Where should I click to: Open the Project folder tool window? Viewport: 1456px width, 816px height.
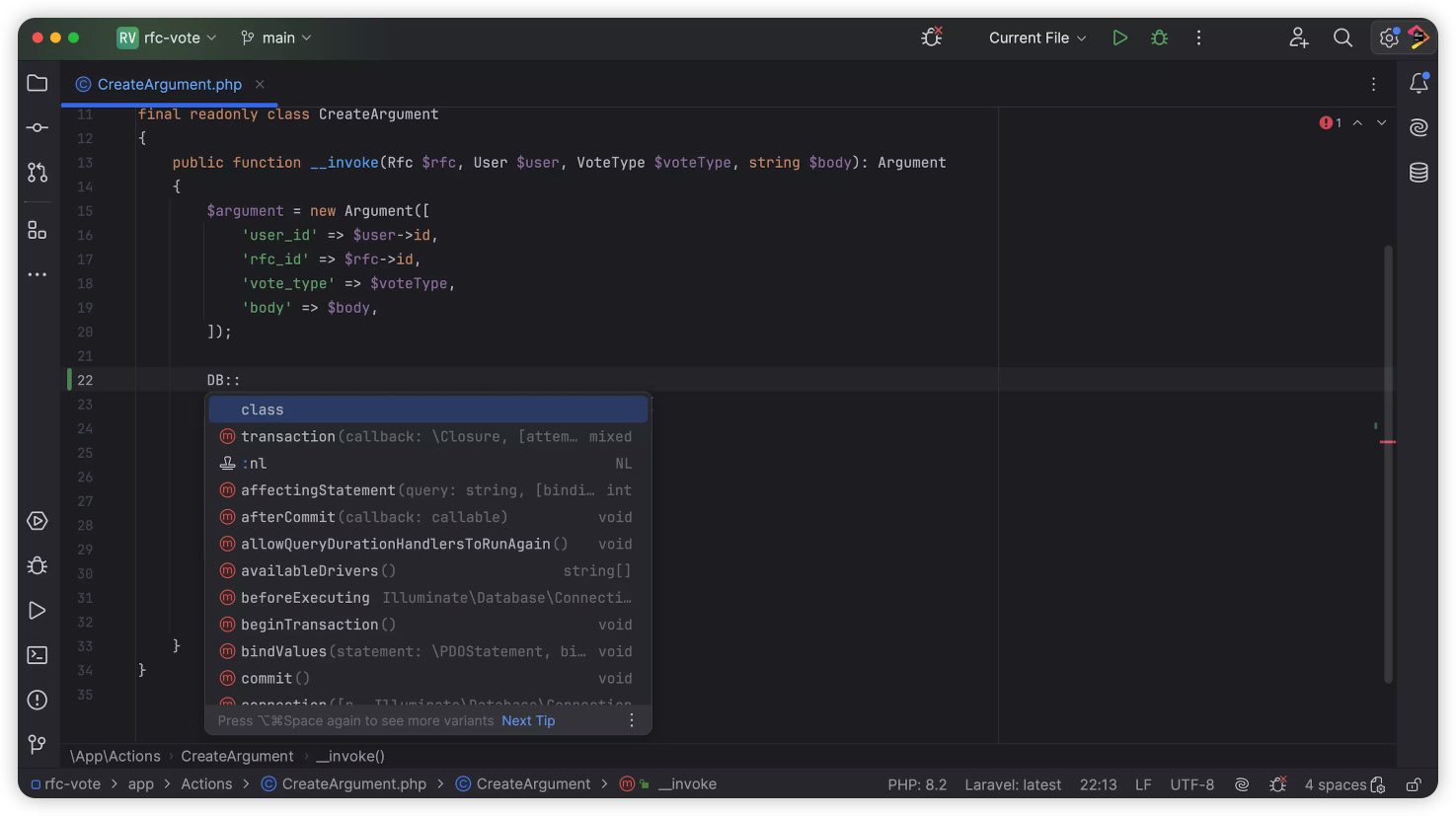(x=38, y=84)
